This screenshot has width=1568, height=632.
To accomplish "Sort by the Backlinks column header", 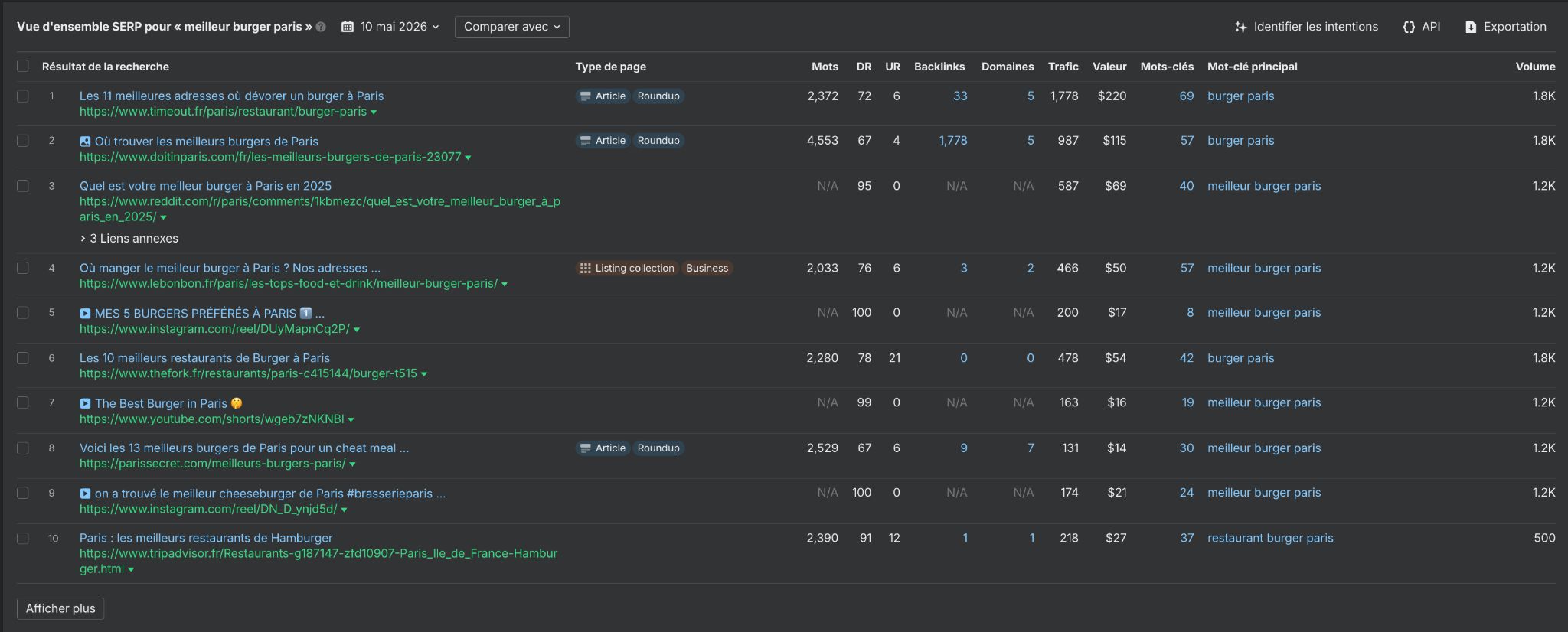I will click(x=939, y=67).
